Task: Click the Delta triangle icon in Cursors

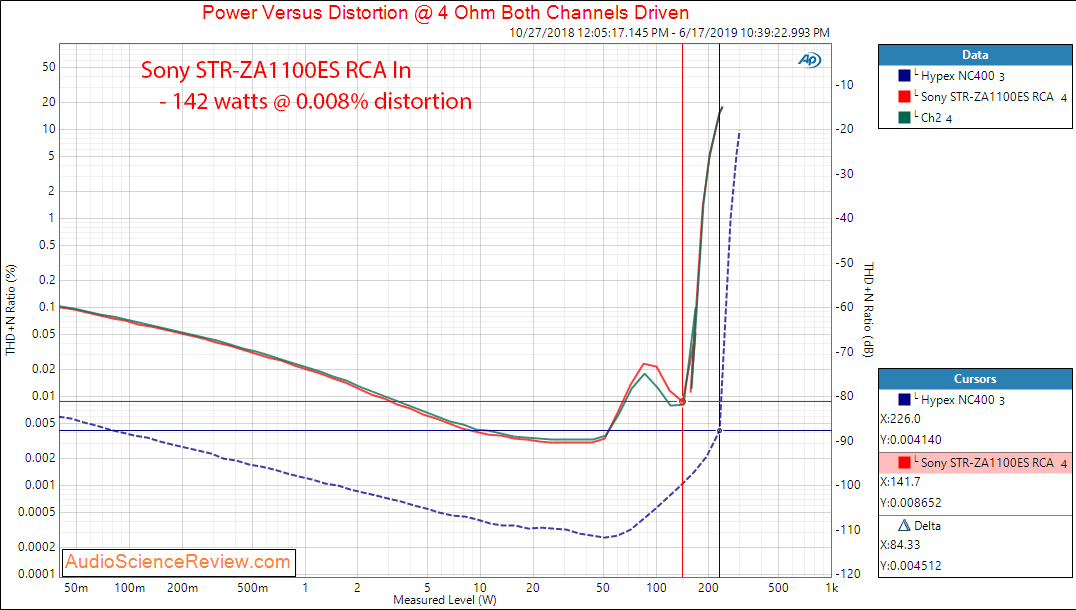Action: [904, 526]
